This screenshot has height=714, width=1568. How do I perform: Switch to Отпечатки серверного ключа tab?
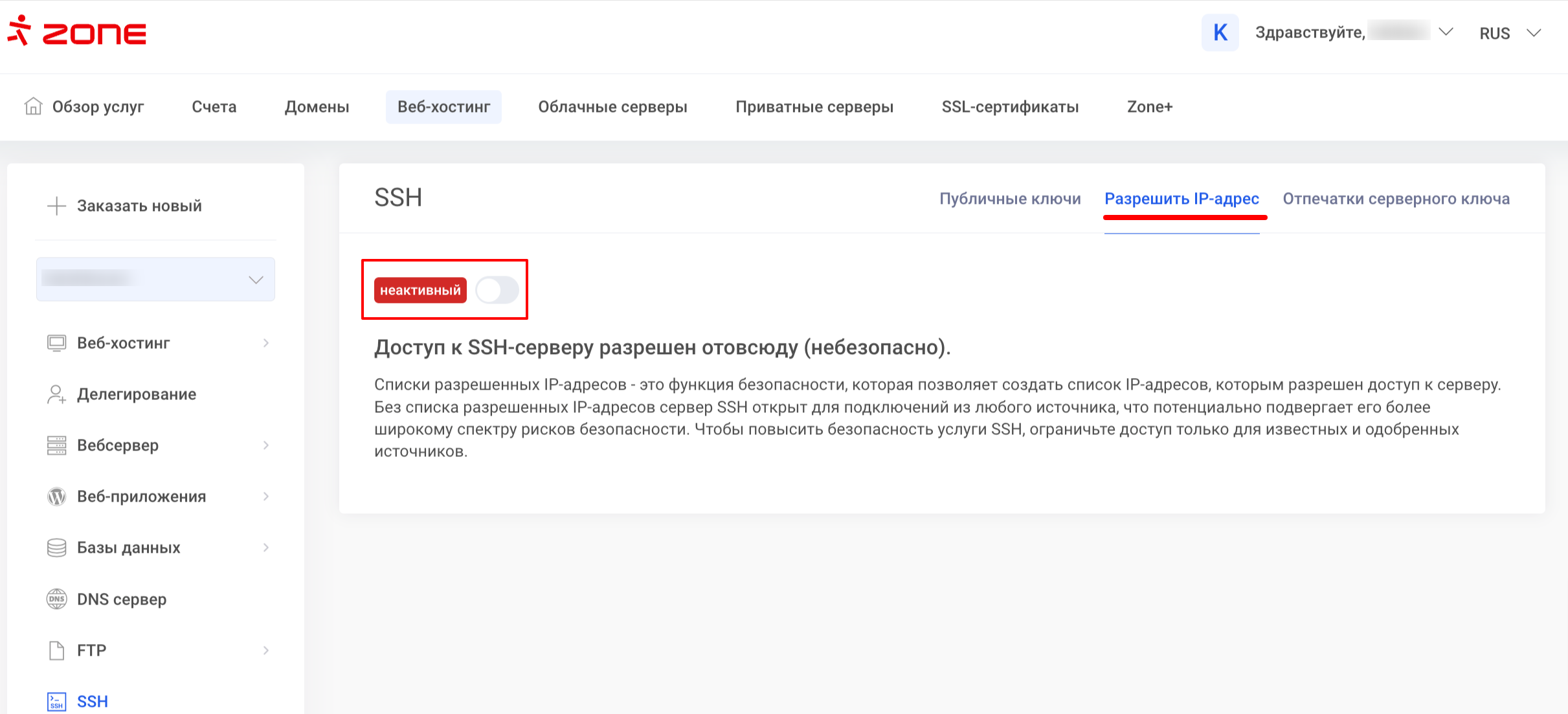[x=1396, y=199]
